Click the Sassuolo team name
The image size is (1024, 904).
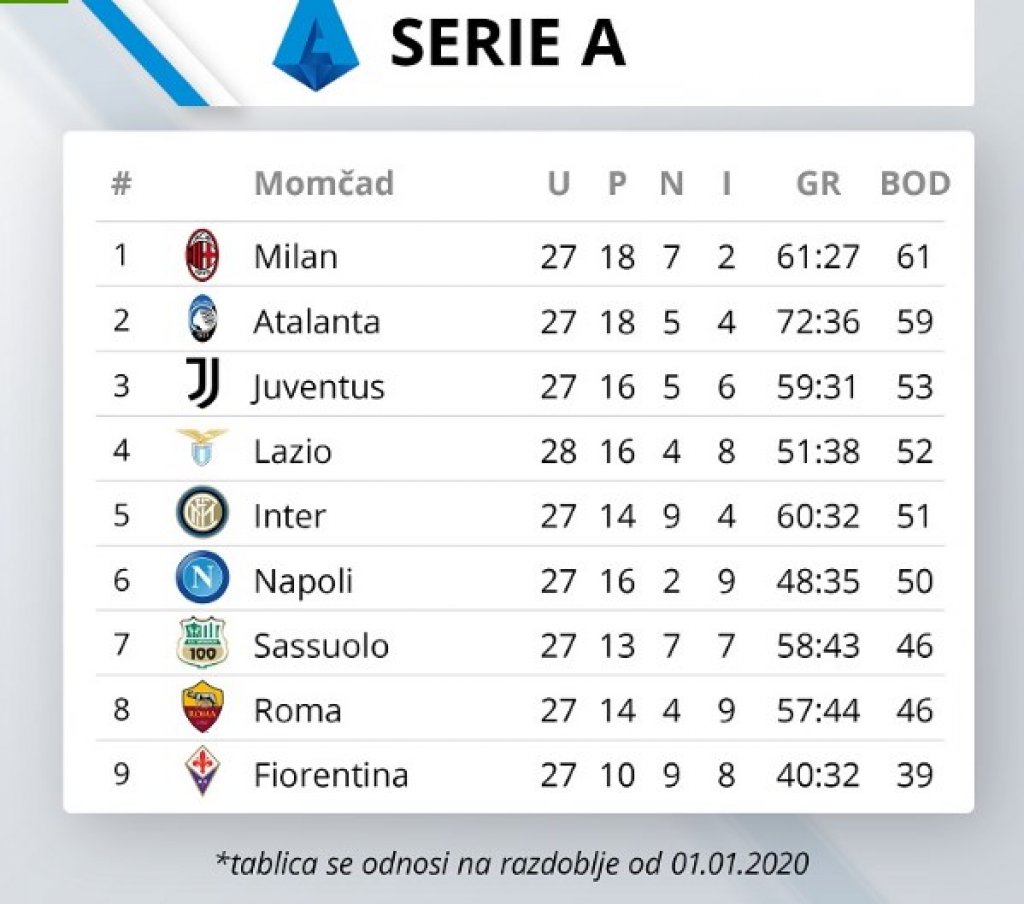(x=321, y=646)
